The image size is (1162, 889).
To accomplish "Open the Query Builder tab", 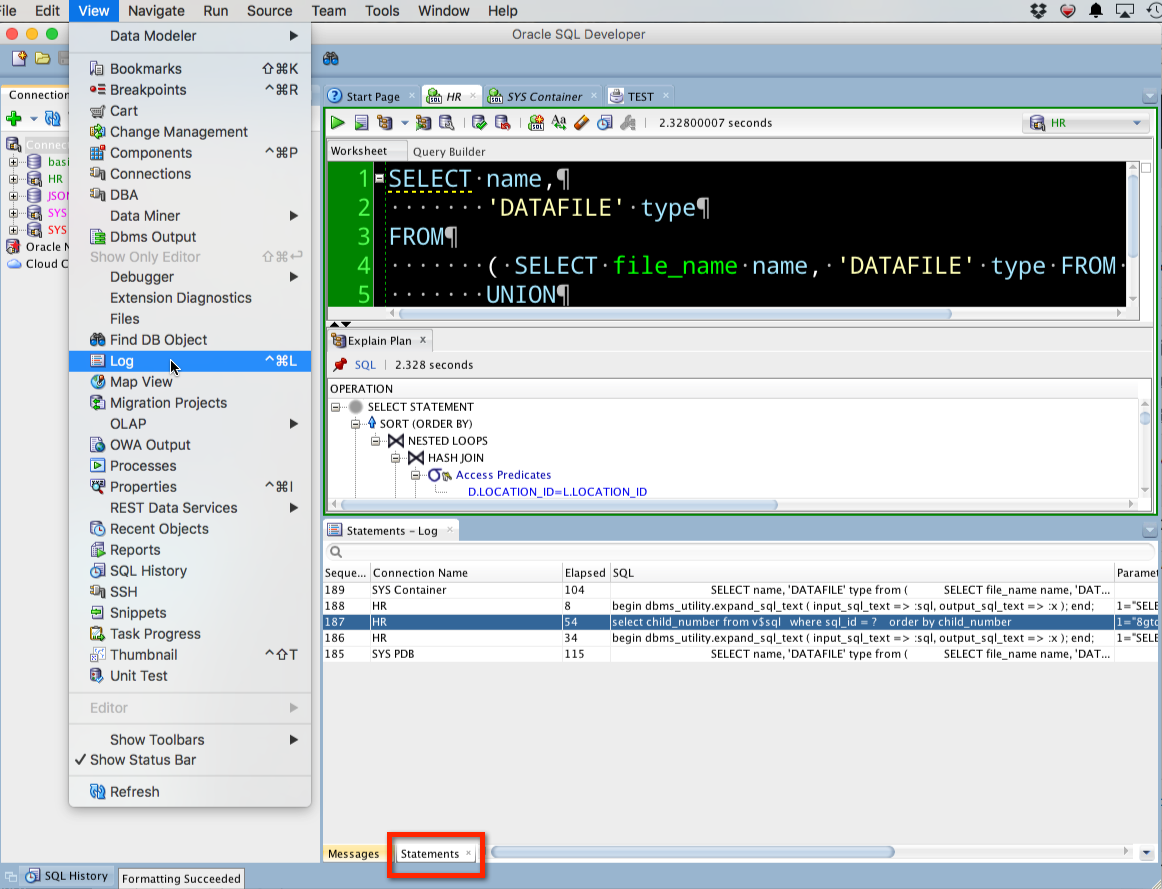I will click(448, 151).
